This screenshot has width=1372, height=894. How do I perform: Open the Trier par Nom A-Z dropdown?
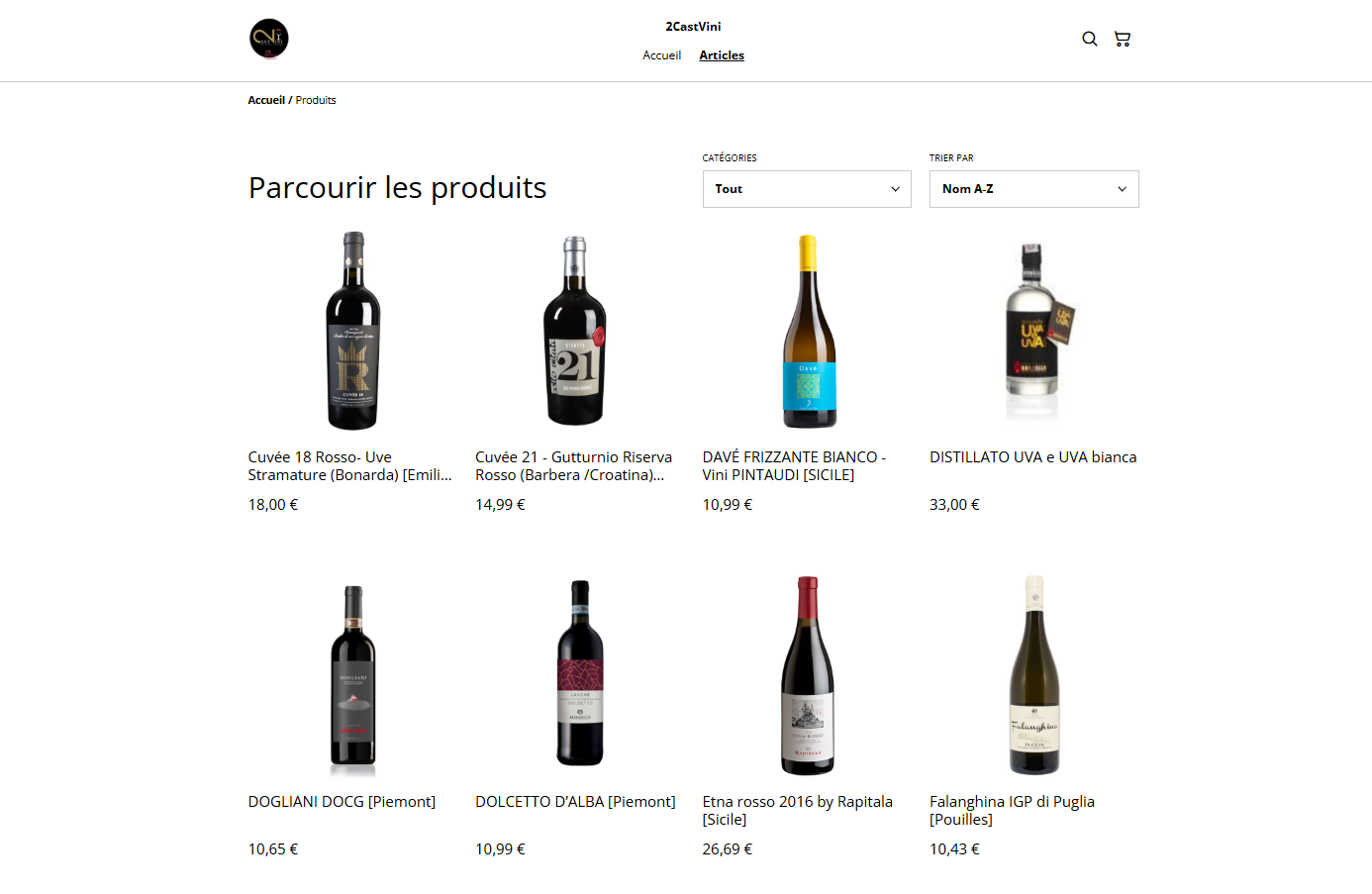tap(1033, 189)
